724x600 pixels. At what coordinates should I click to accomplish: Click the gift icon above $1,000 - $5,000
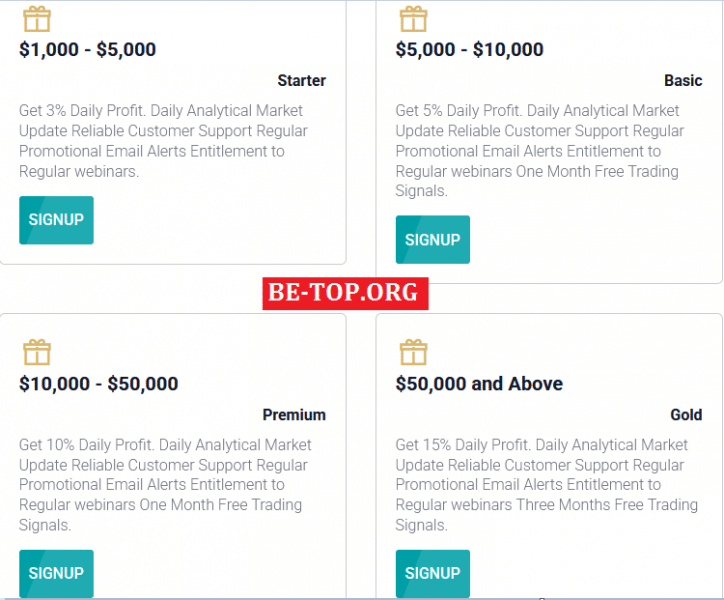[37, 19]
